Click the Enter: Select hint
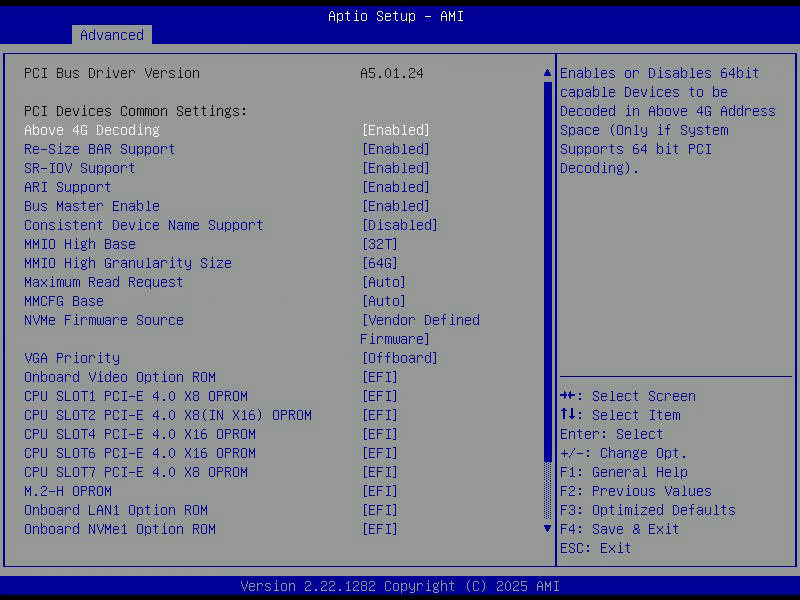This screenshot has width=800, height=600. click(611, 434)
